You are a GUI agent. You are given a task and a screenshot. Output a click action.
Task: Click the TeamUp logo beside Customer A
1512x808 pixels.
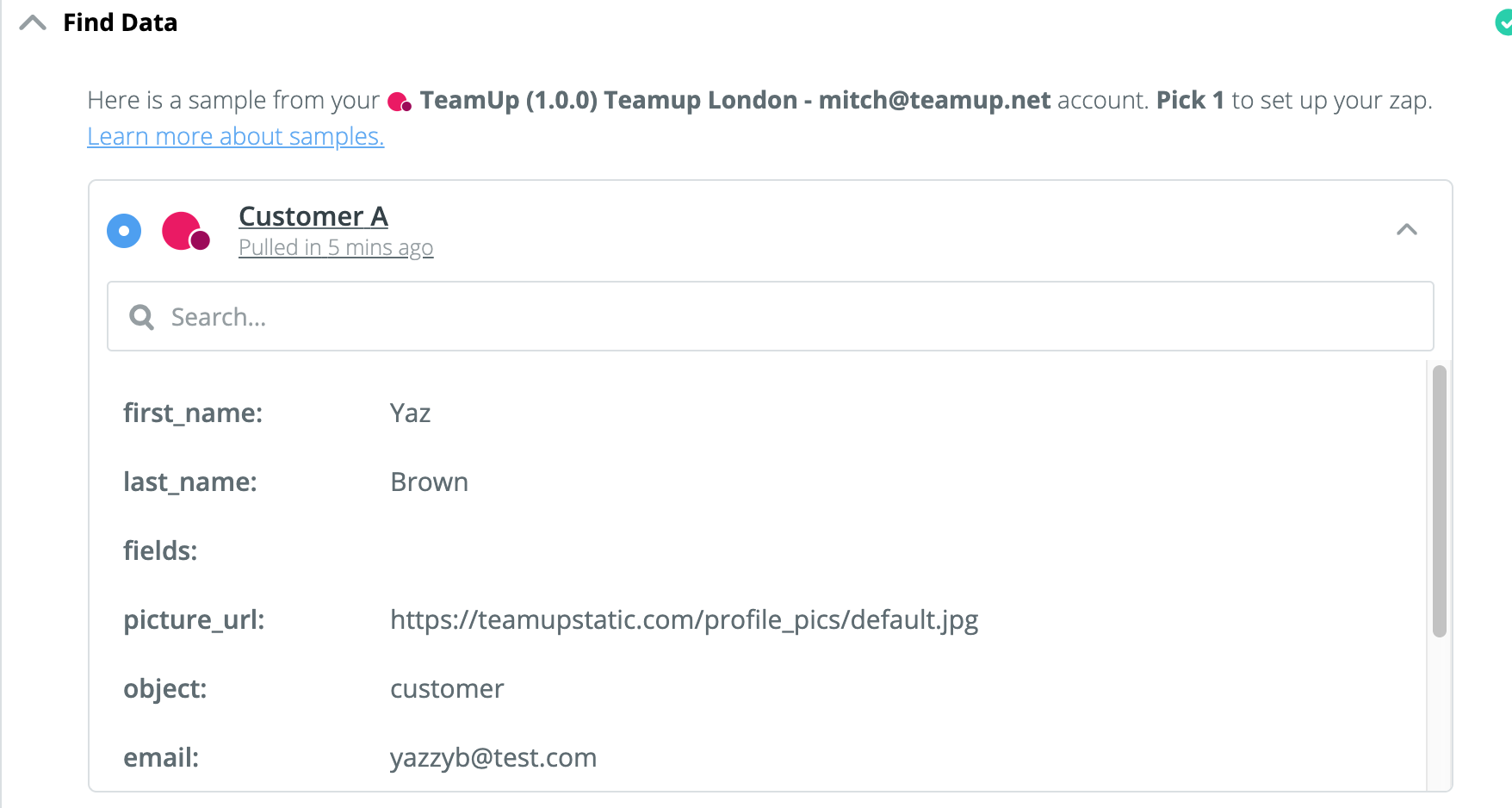tap(186, 231)
